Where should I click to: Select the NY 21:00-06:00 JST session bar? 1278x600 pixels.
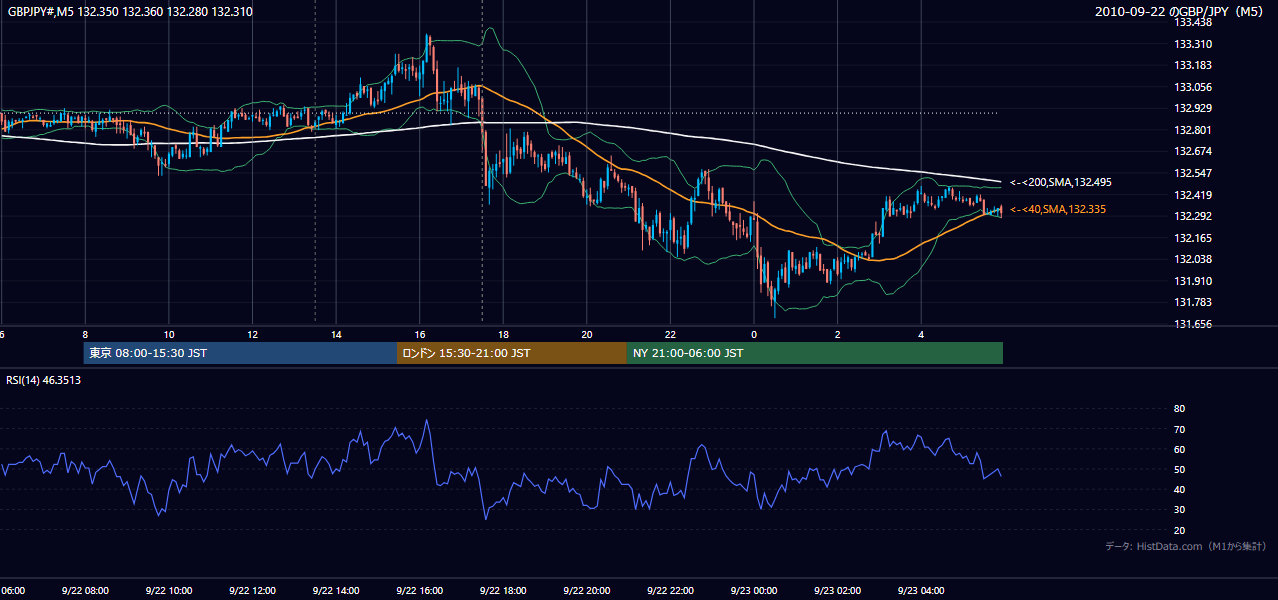pyautogui.click(x=815, y=353)
